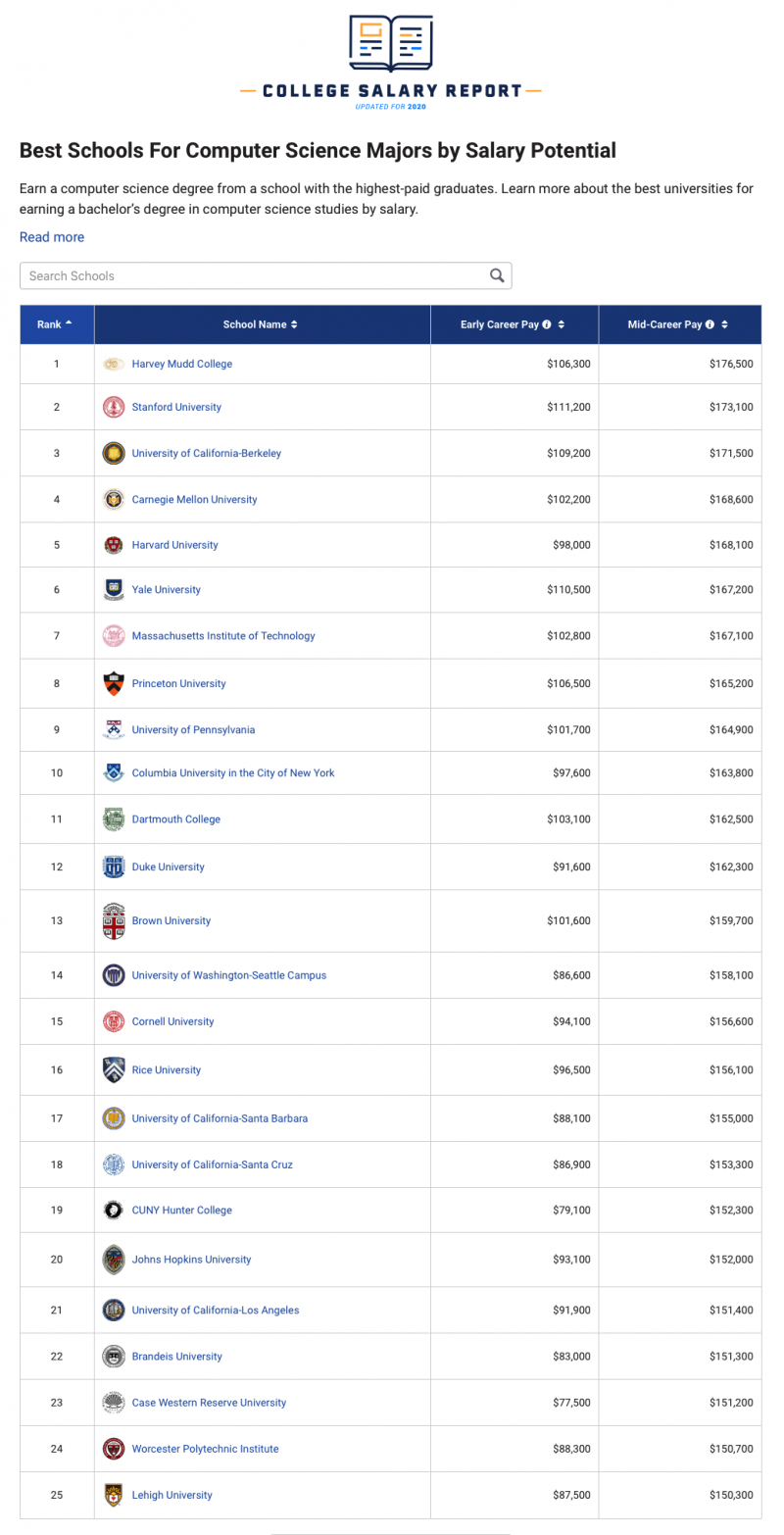
Task: Click the search magnifier icon
Action: point(497,275)
